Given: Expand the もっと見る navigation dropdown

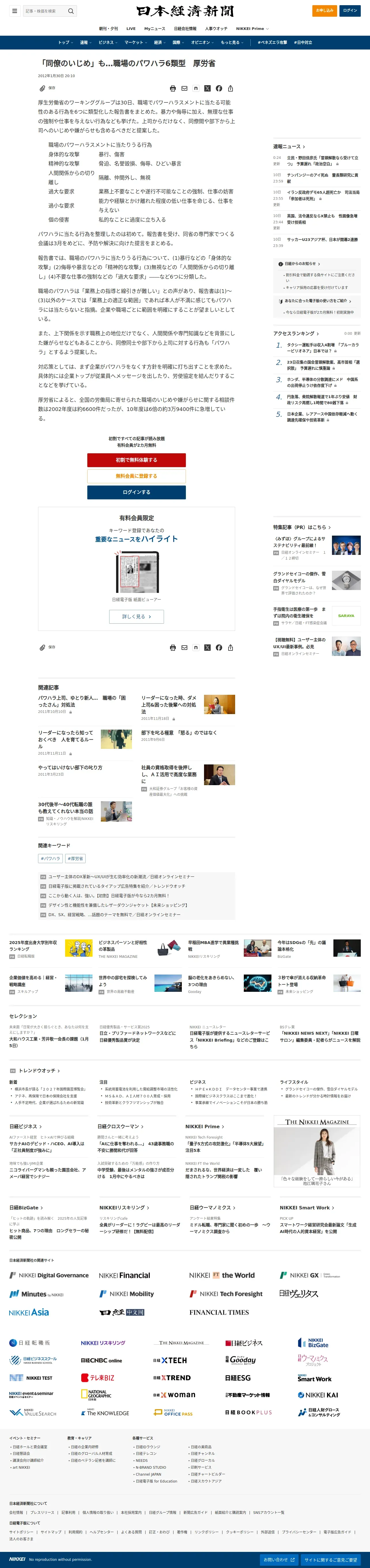Looking at the screenshot, I should (x=233, y=43).
